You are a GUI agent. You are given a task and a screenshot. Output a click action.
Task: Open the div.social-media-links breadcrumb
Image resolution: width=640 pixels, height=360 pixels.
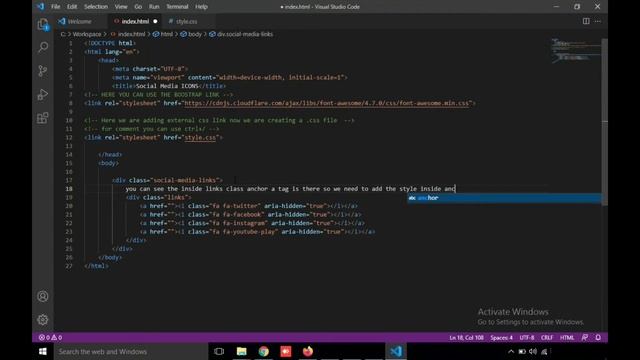click(x=241, y=34)
